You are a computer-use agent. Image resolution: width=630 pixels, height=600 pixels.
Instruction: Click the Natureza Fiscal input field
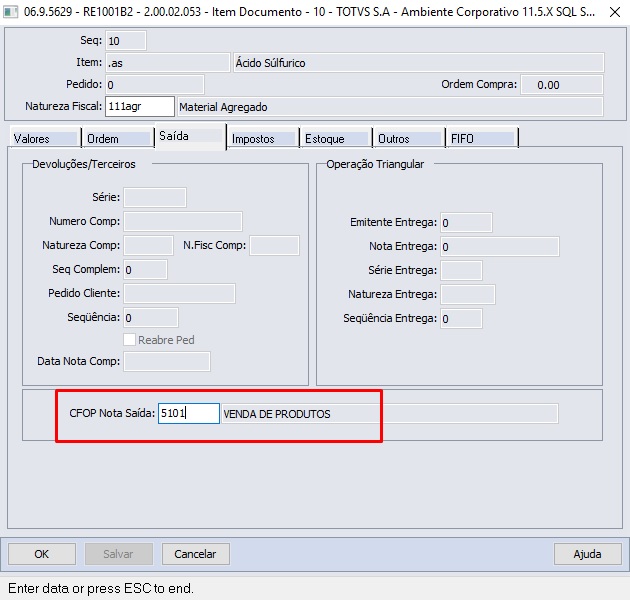[x=140, y=106]
